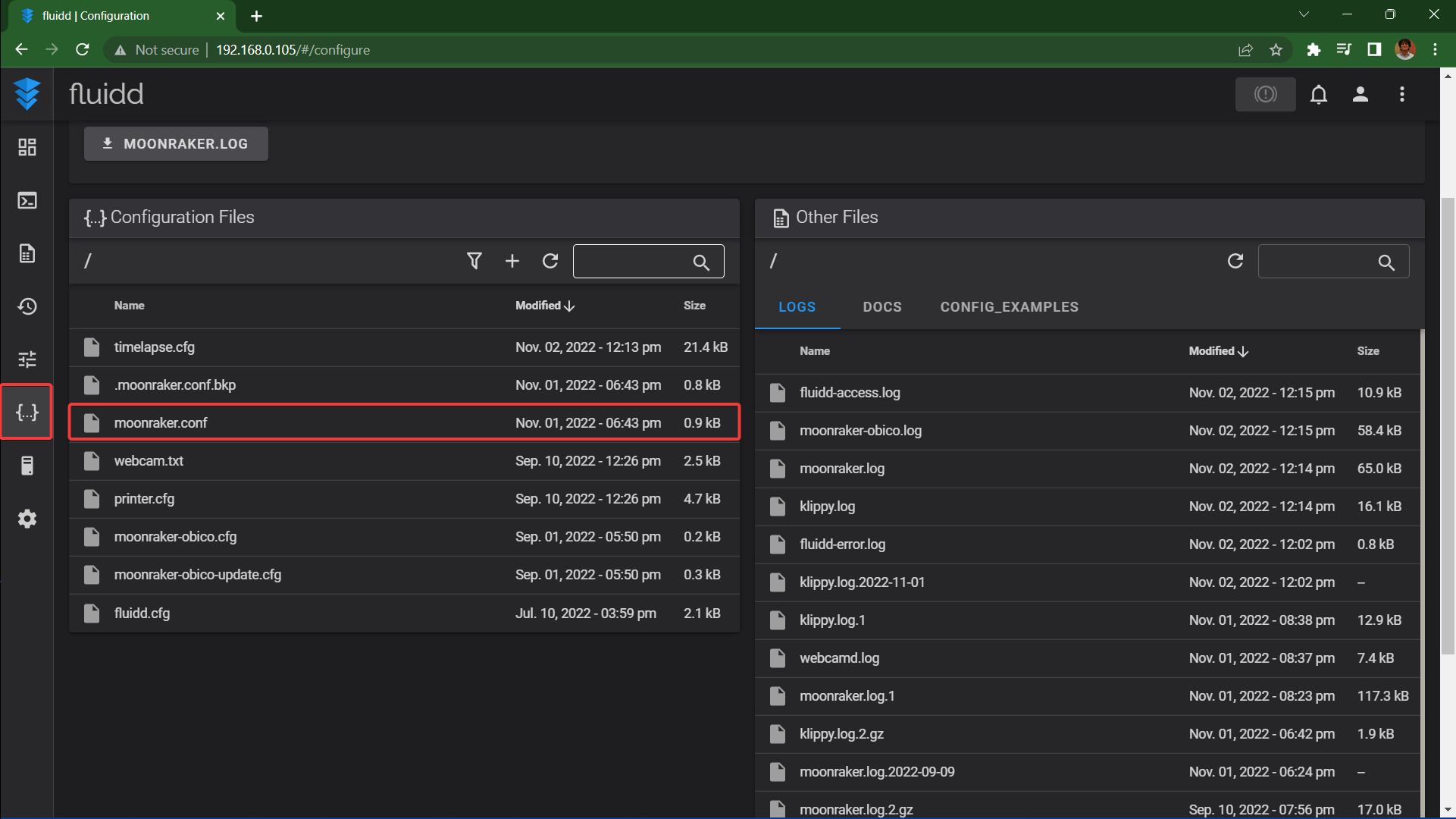This screenshot has width=1456, height=819.
Task: Refresh the Other Files list
Action: point(1235,261)
